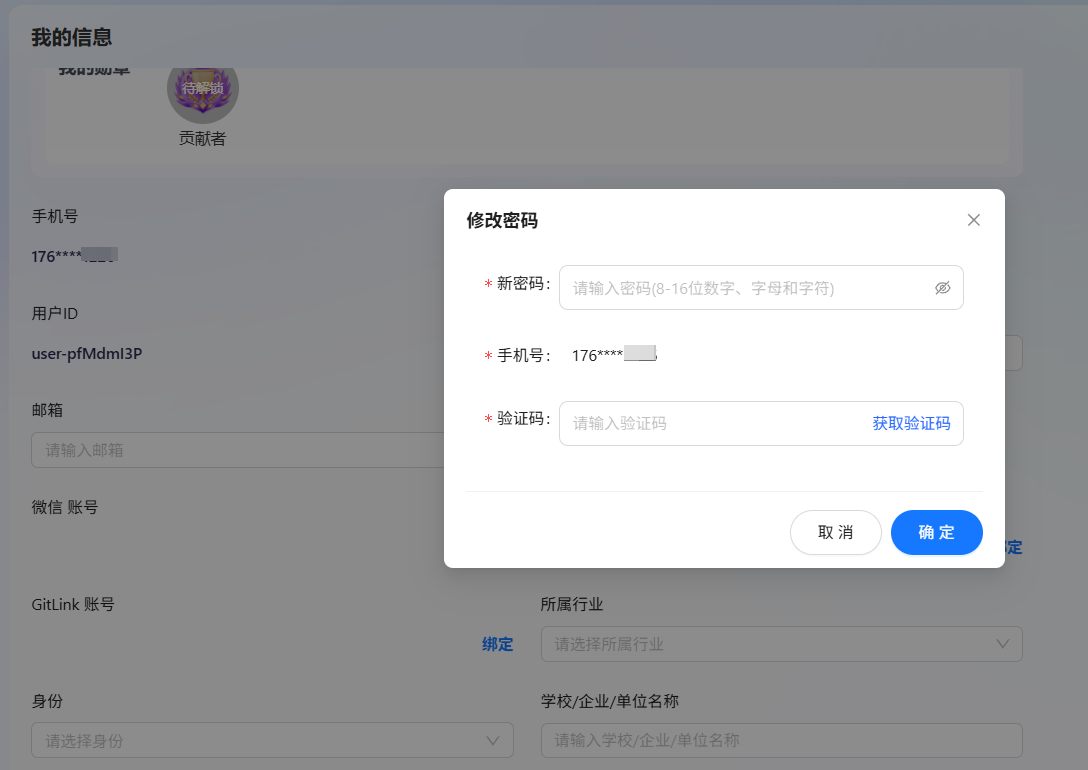Click the medal badge icon labeled 待解锁

(203, 88)
